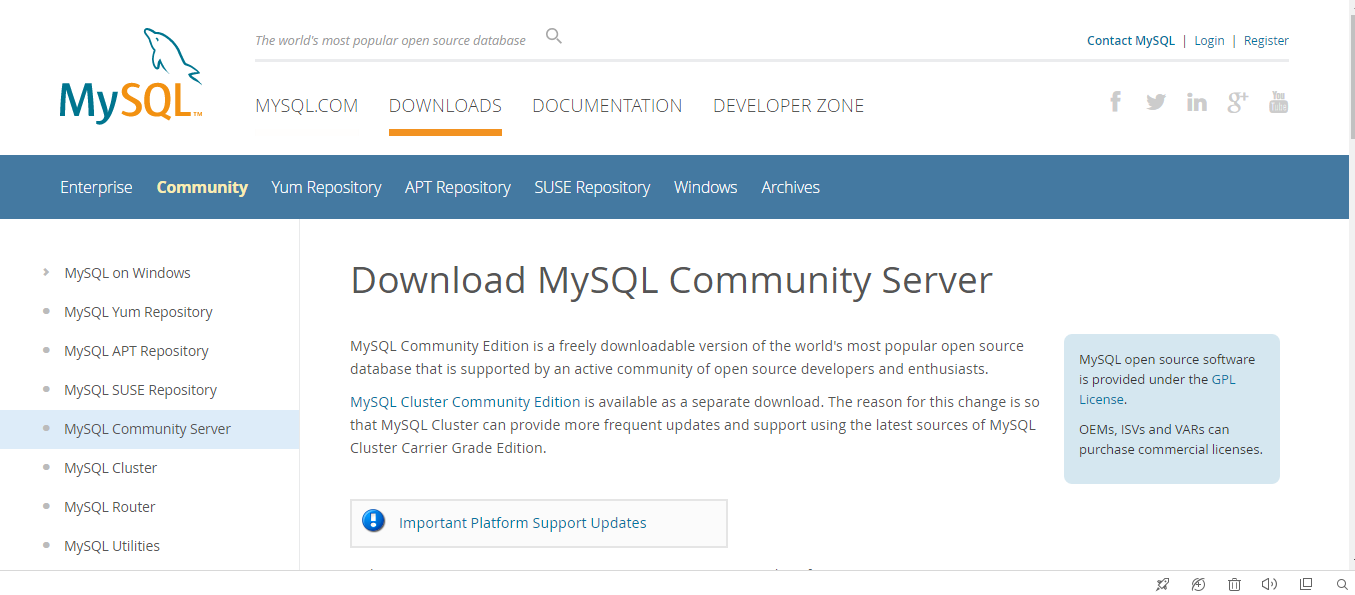Switch to the DOCUMENTATION tab
Image resolution: width=1355 pixels, height=595 pixels.
607,105
